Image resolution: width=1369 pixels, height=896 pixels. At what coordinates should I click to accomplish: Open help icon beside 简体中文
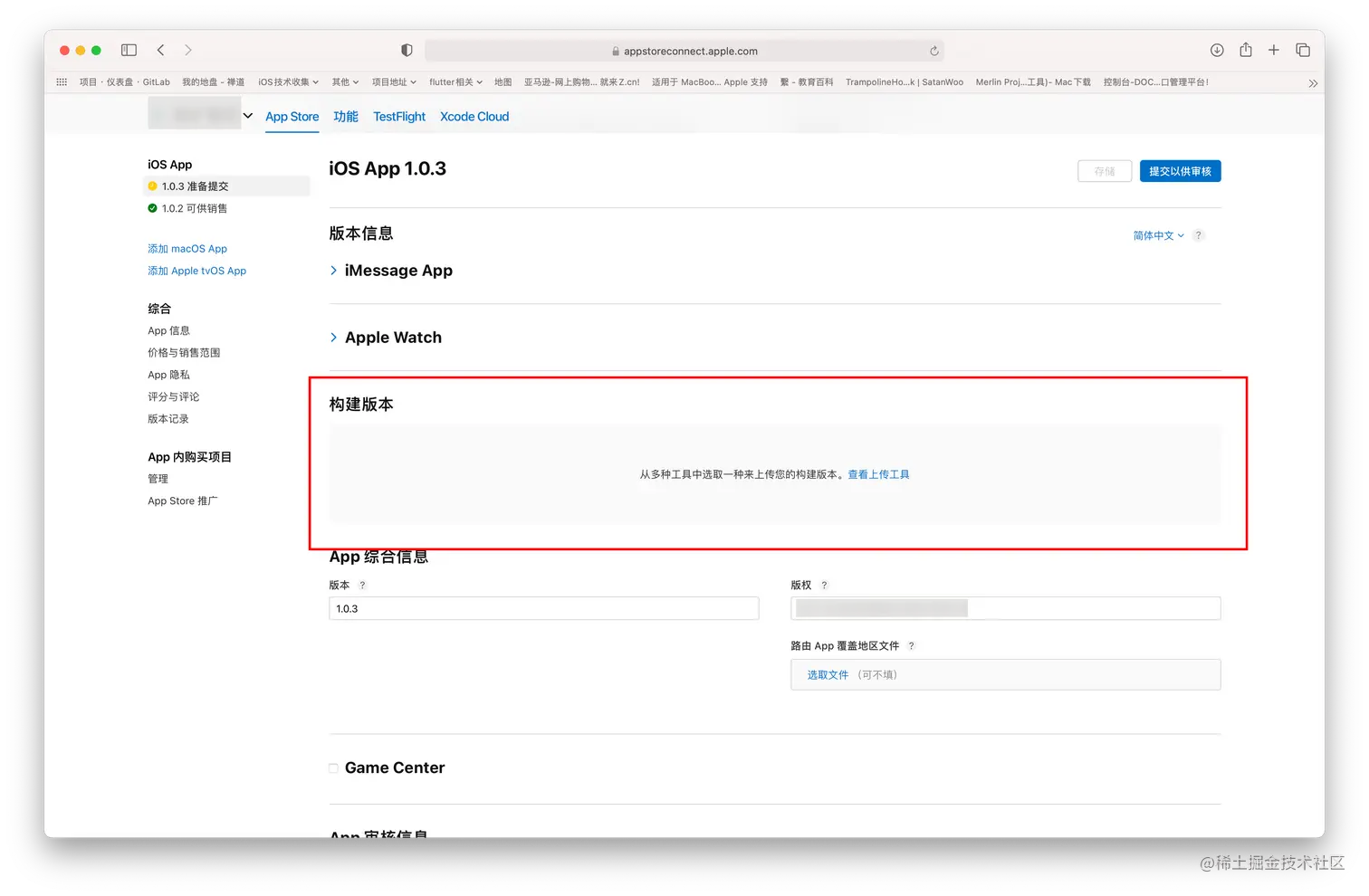point(1198,235)
